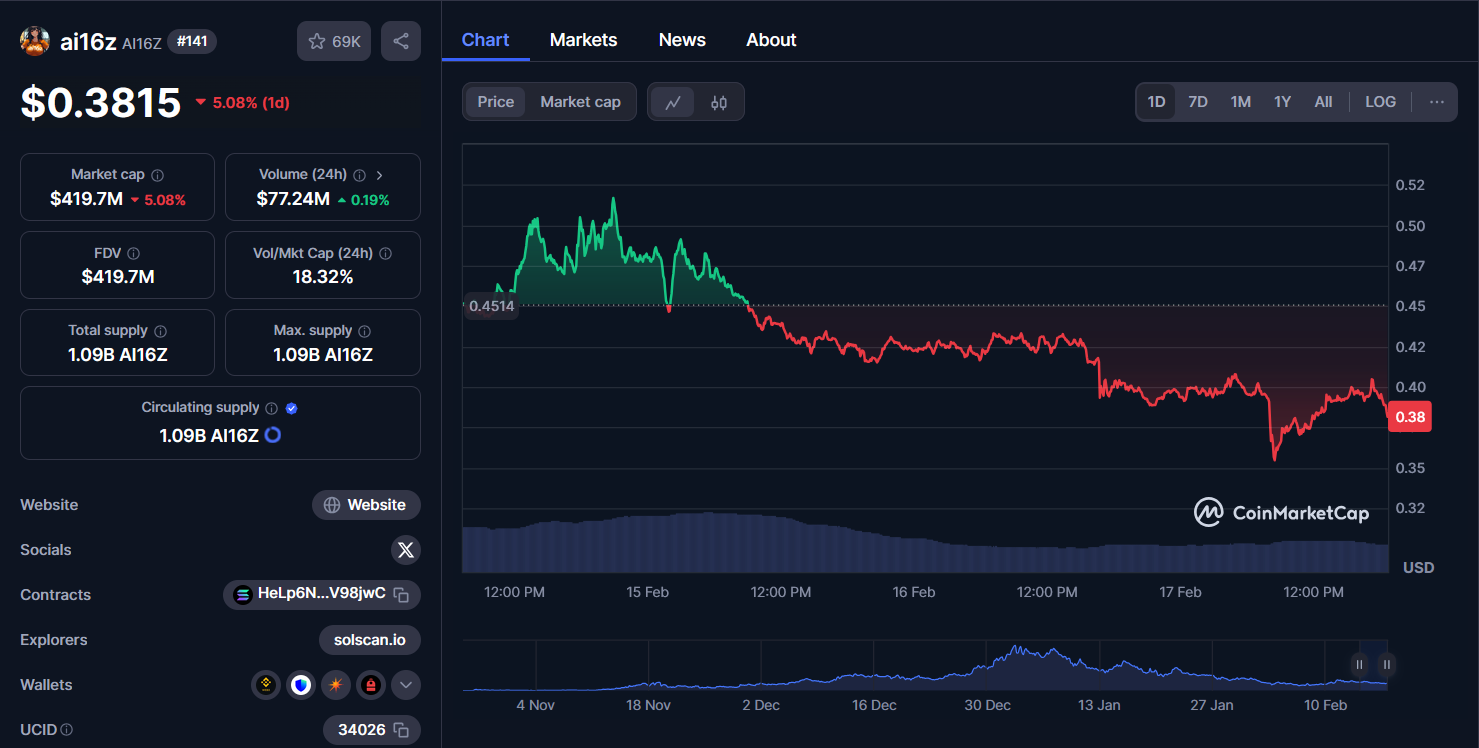Click the Solflare star wallet icon
The width and height of the screenshot is (1479, 748).
[x=335, y=685]
